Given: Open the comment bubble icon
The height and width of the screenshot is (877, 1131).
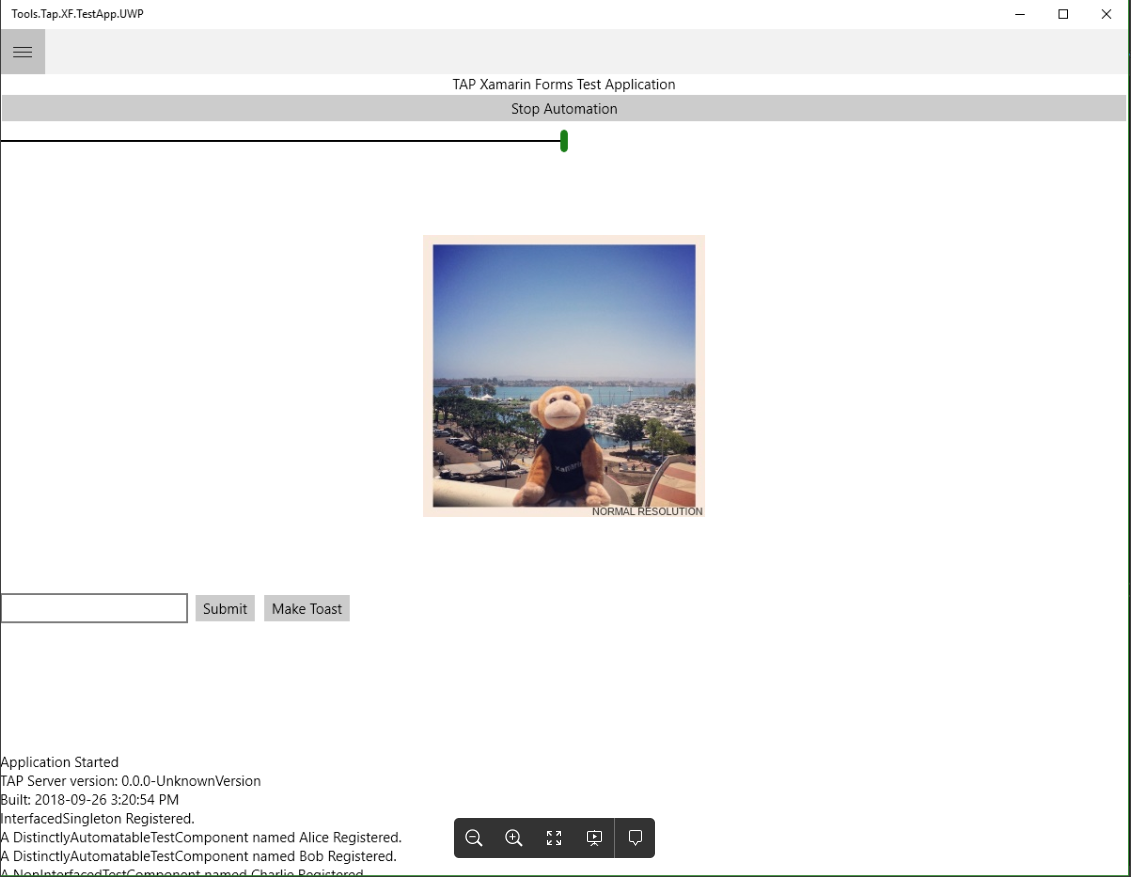Looking at the screenshot, I should tap(635, 838).
